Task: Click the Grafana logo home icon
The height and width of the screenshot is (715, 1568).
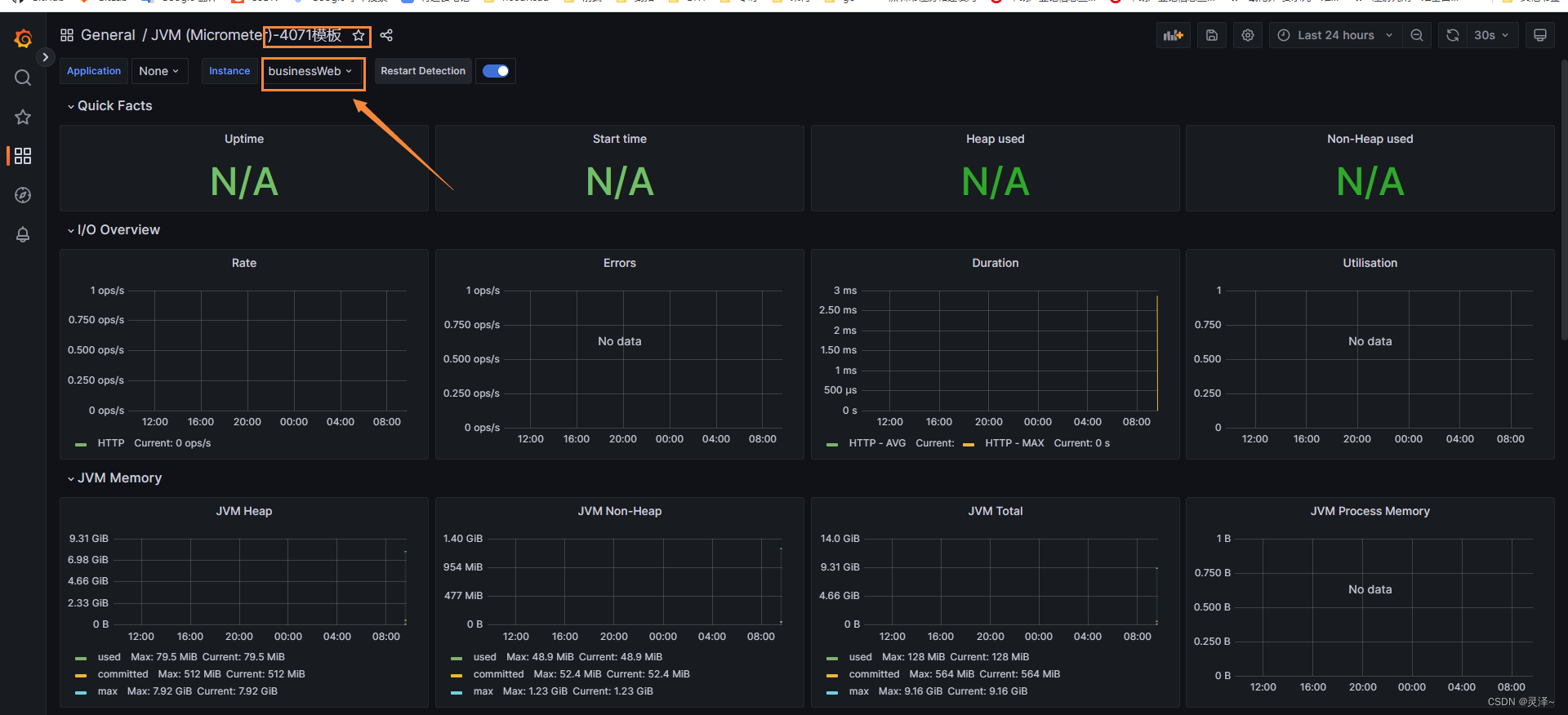Action: click(x=23, y=38)
